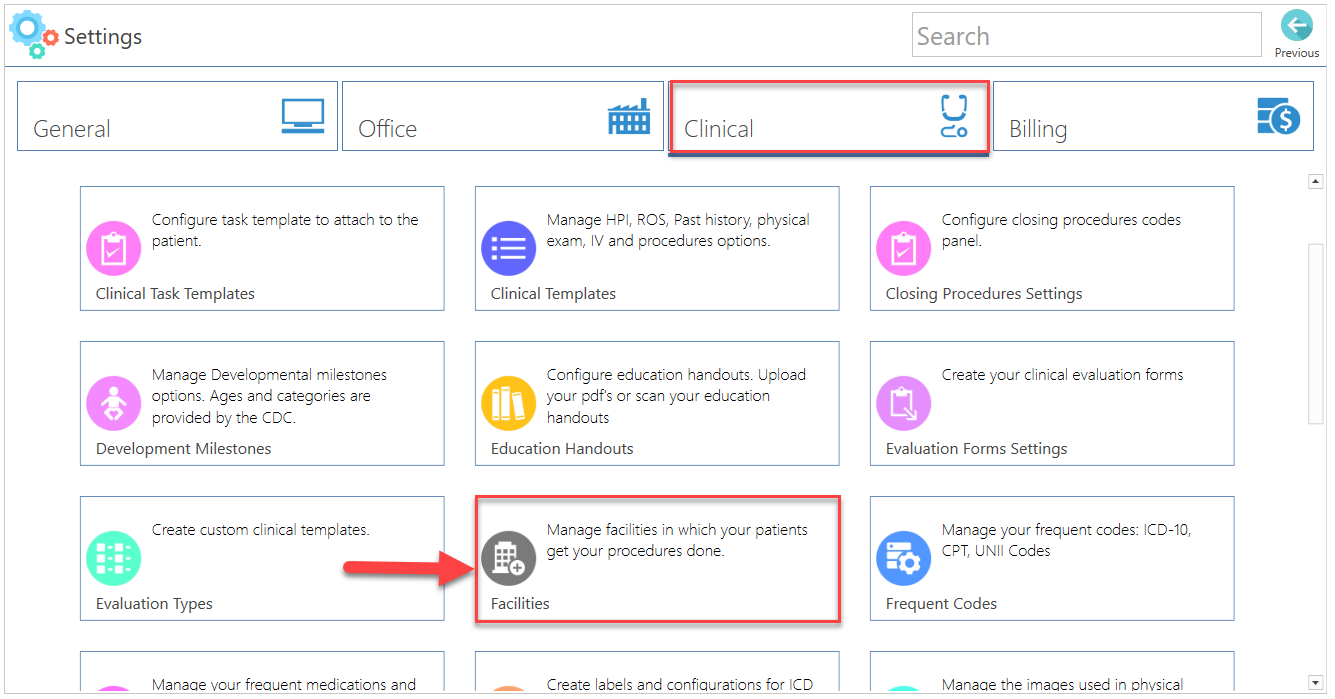Click 'Manage facilities in which your patients' text
This screenshot has width=1335, height=699.
pos(677,540)
